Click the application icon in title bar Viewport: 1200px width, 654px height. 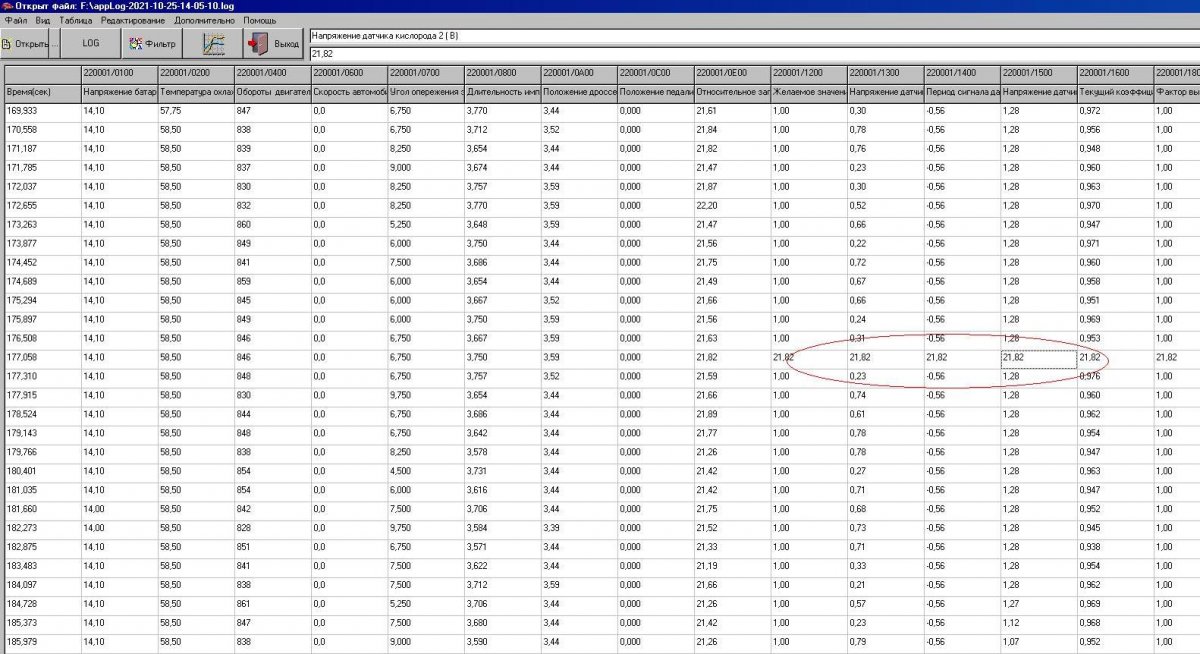tap(7, 6)
